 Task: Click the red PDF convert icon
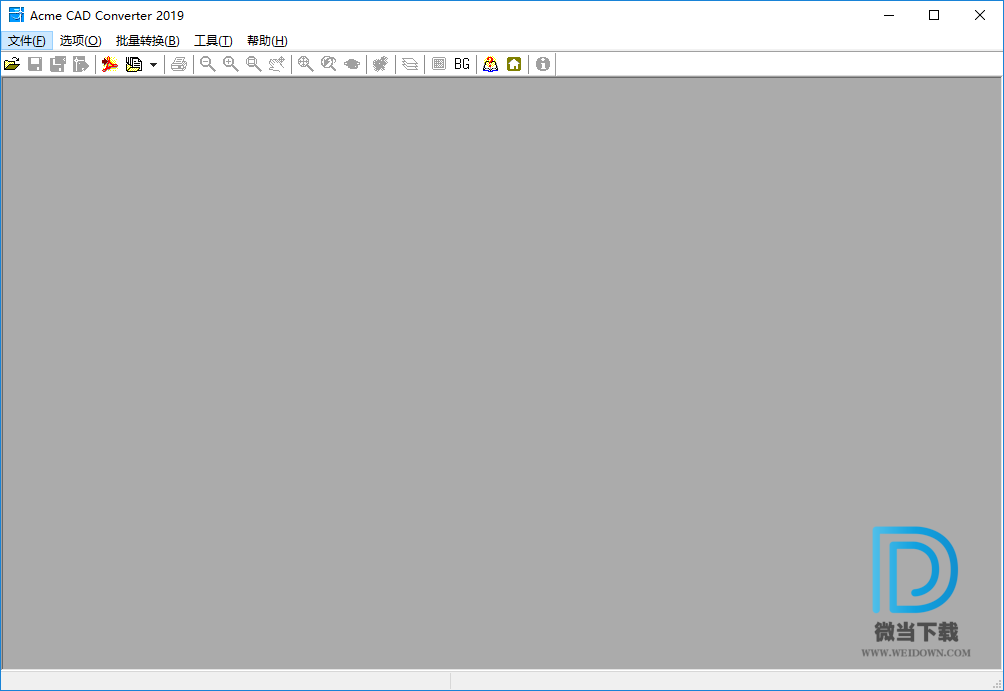click(x=110, y=64)
